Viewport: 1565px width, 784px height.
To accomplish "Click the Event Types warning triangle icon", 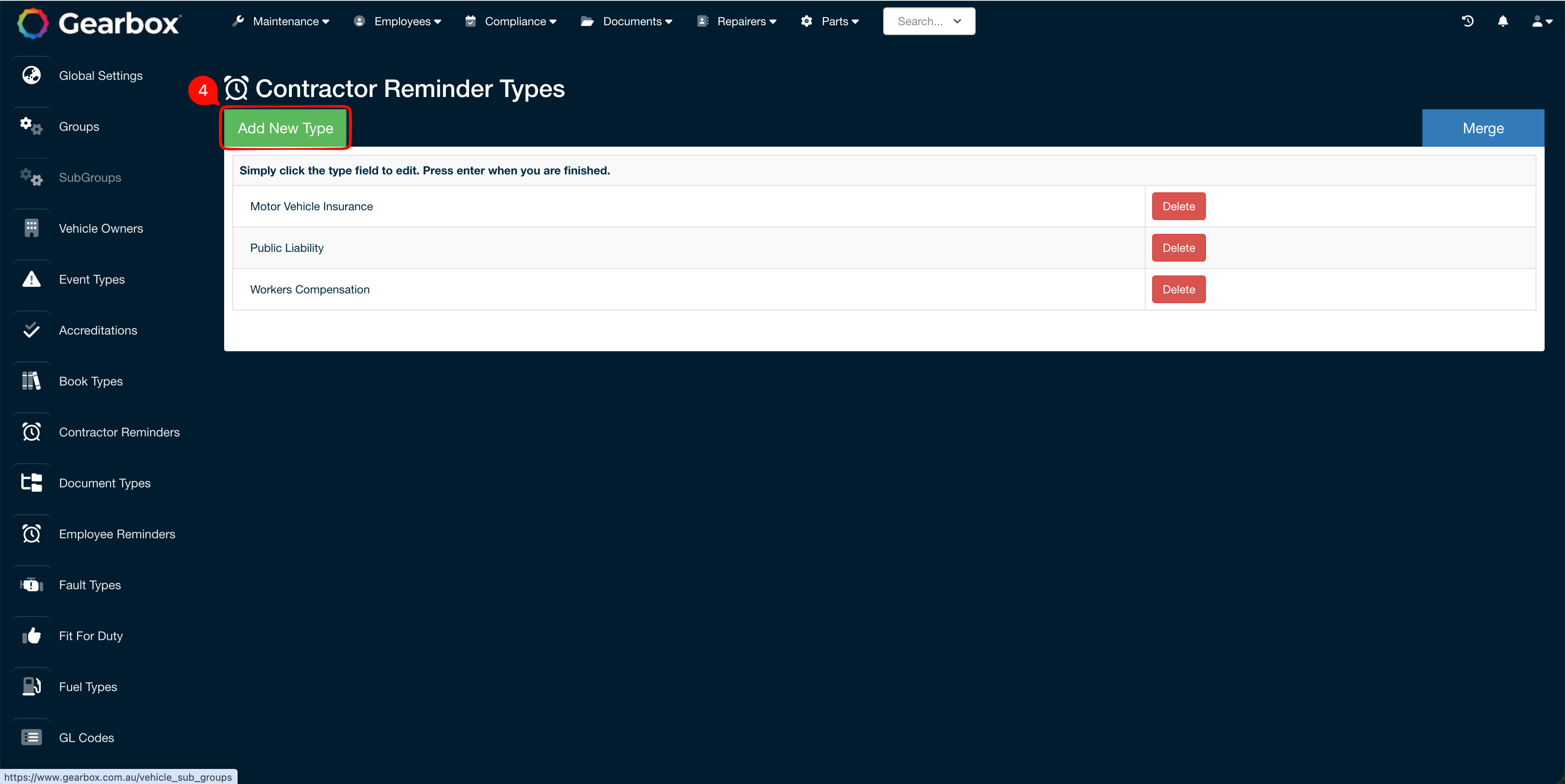I will pos(32,280).
